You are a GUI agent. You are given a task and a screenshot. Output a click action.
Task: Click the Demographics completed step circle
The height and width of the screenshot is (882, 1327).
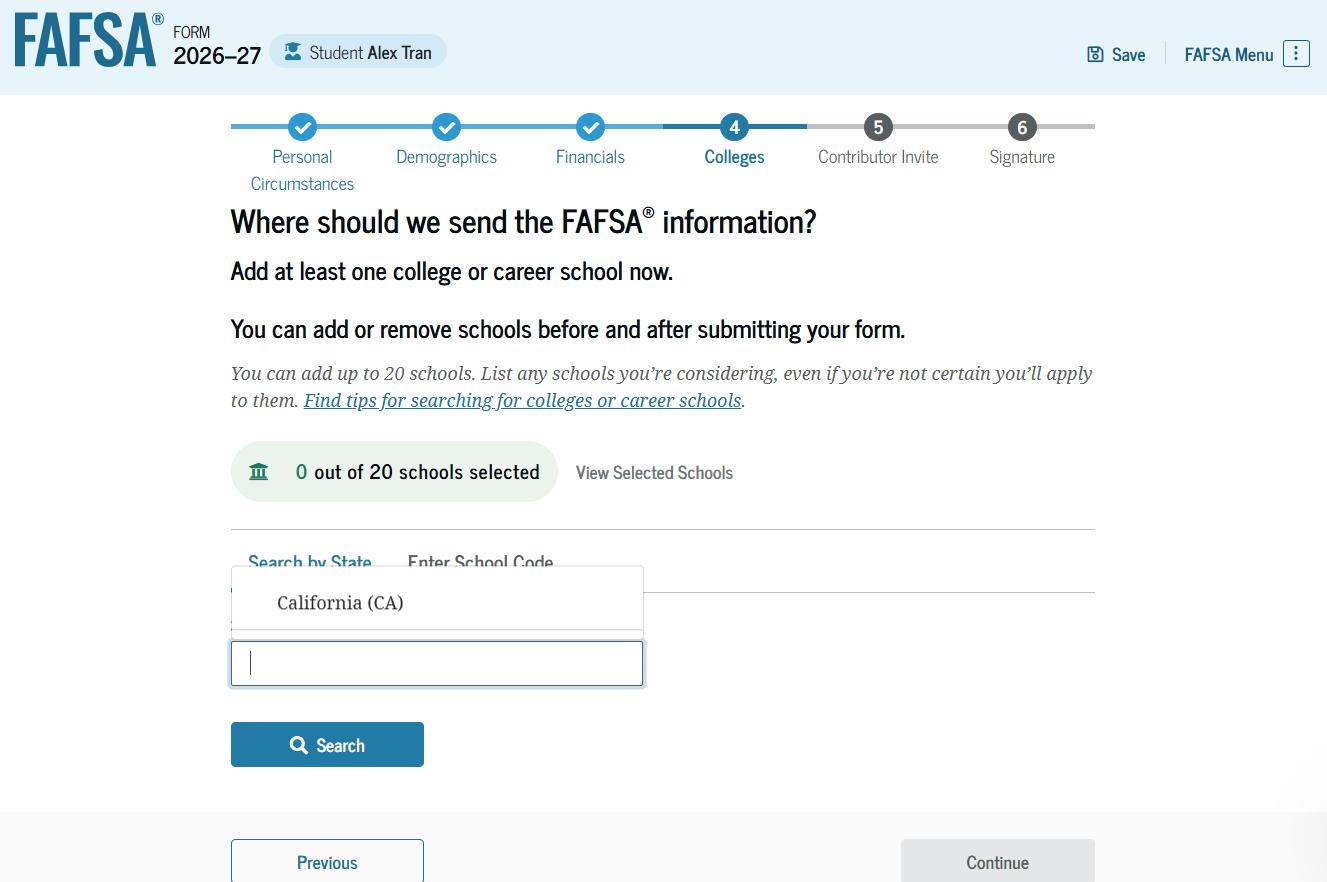point(446,127)
